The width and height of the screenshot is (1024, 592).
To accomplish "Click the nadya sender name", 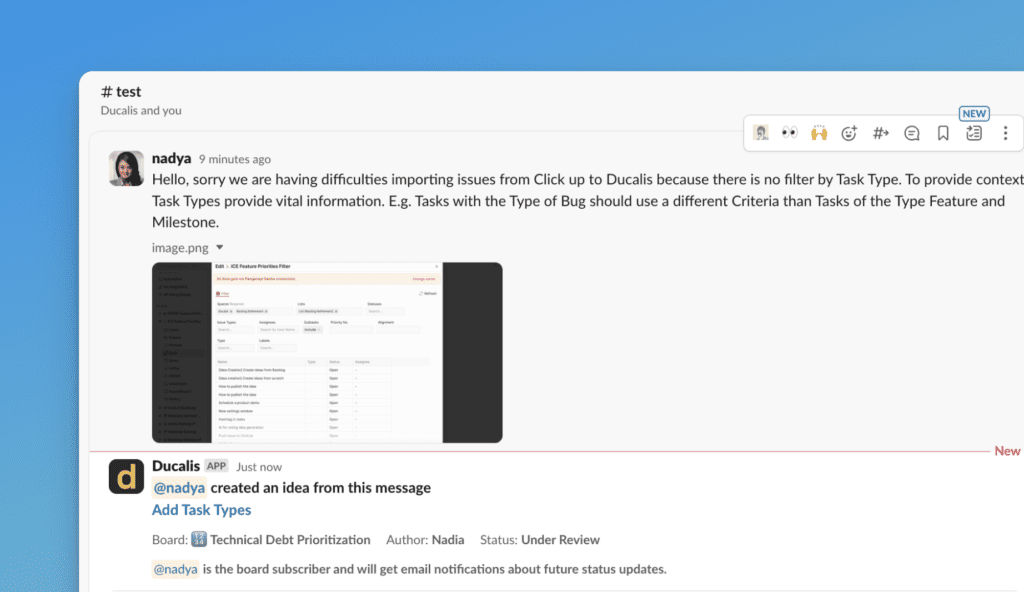I will (x=171, y=158).
